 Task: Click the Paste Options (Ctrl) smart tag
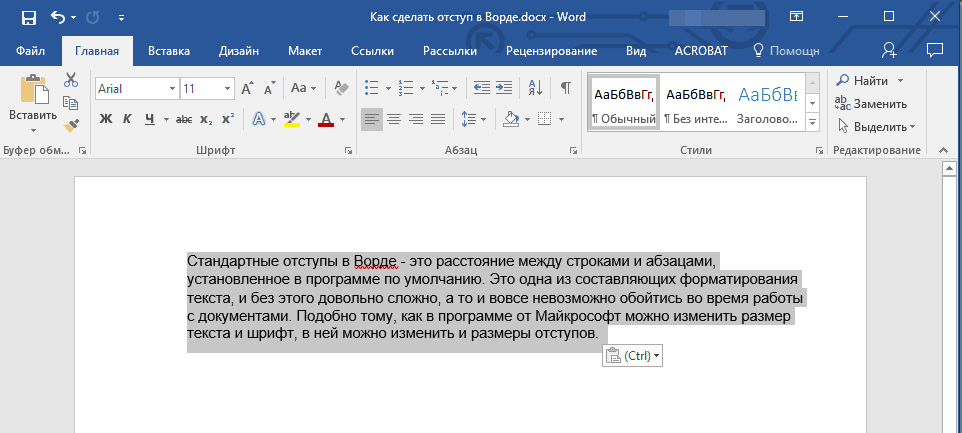point(633,355)
